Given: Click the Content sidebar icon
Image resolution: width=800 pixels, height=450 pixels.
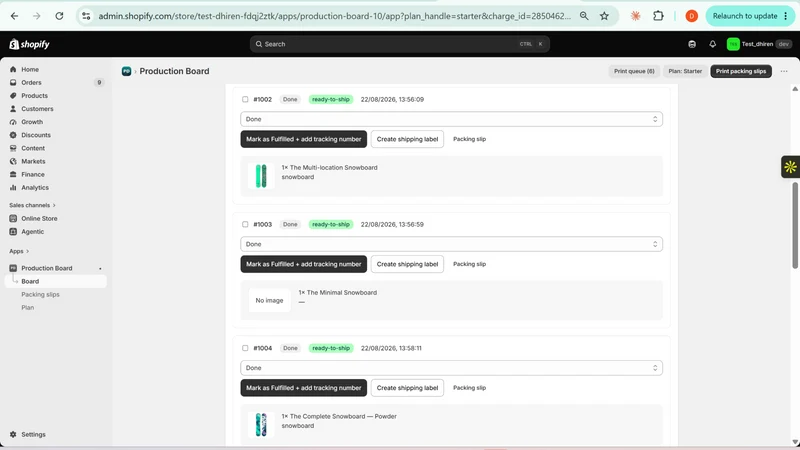Looking at the screenshot, I should (13, 148).
